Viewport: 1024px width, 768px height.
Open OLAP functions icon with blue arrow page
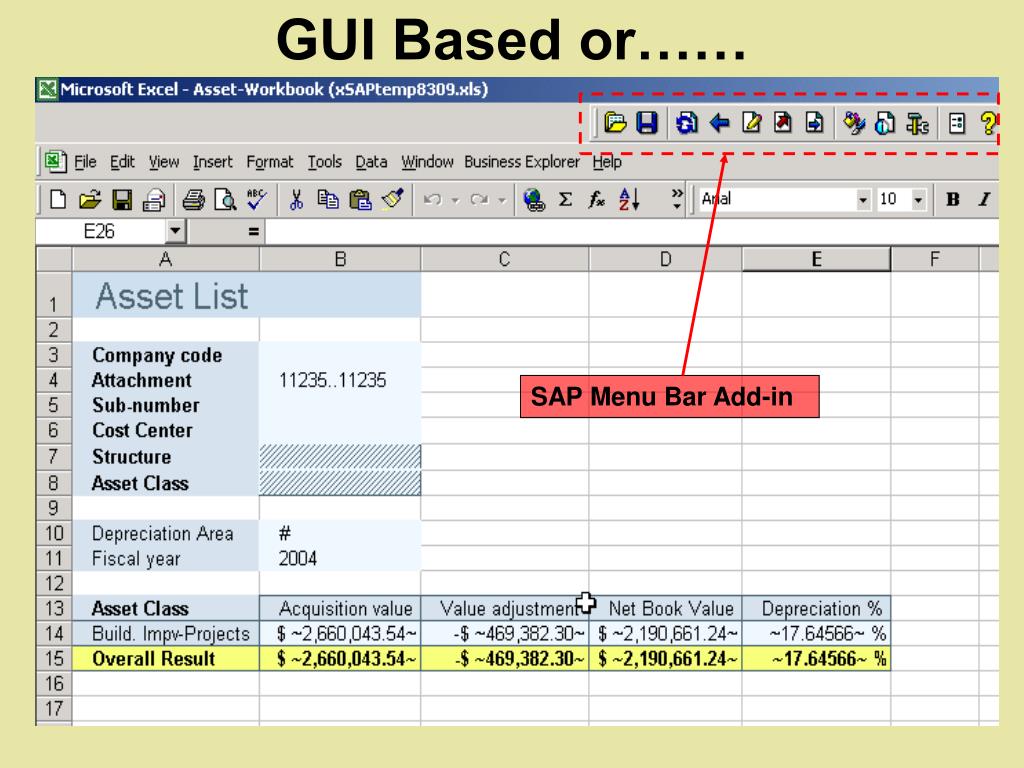tap(814, 123)
